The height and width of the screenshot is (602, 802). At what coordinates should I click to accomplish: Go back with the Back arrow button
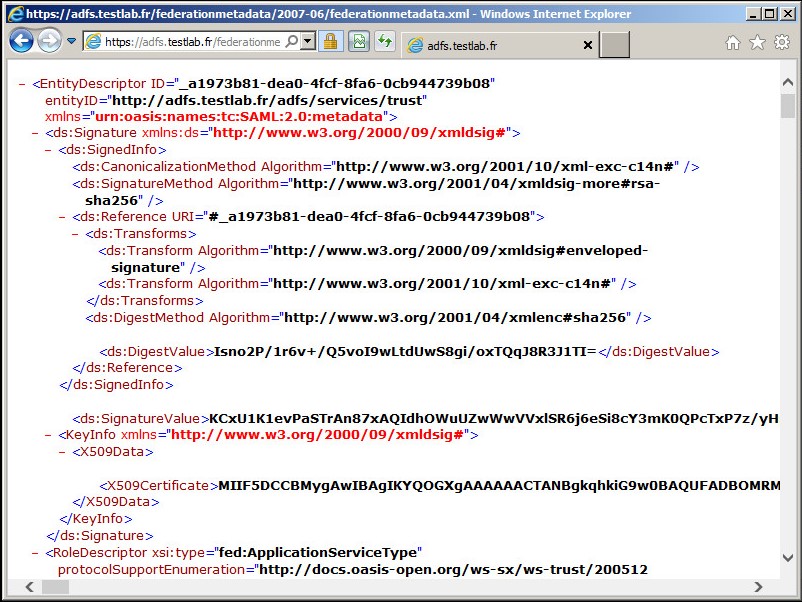point(21,41)
